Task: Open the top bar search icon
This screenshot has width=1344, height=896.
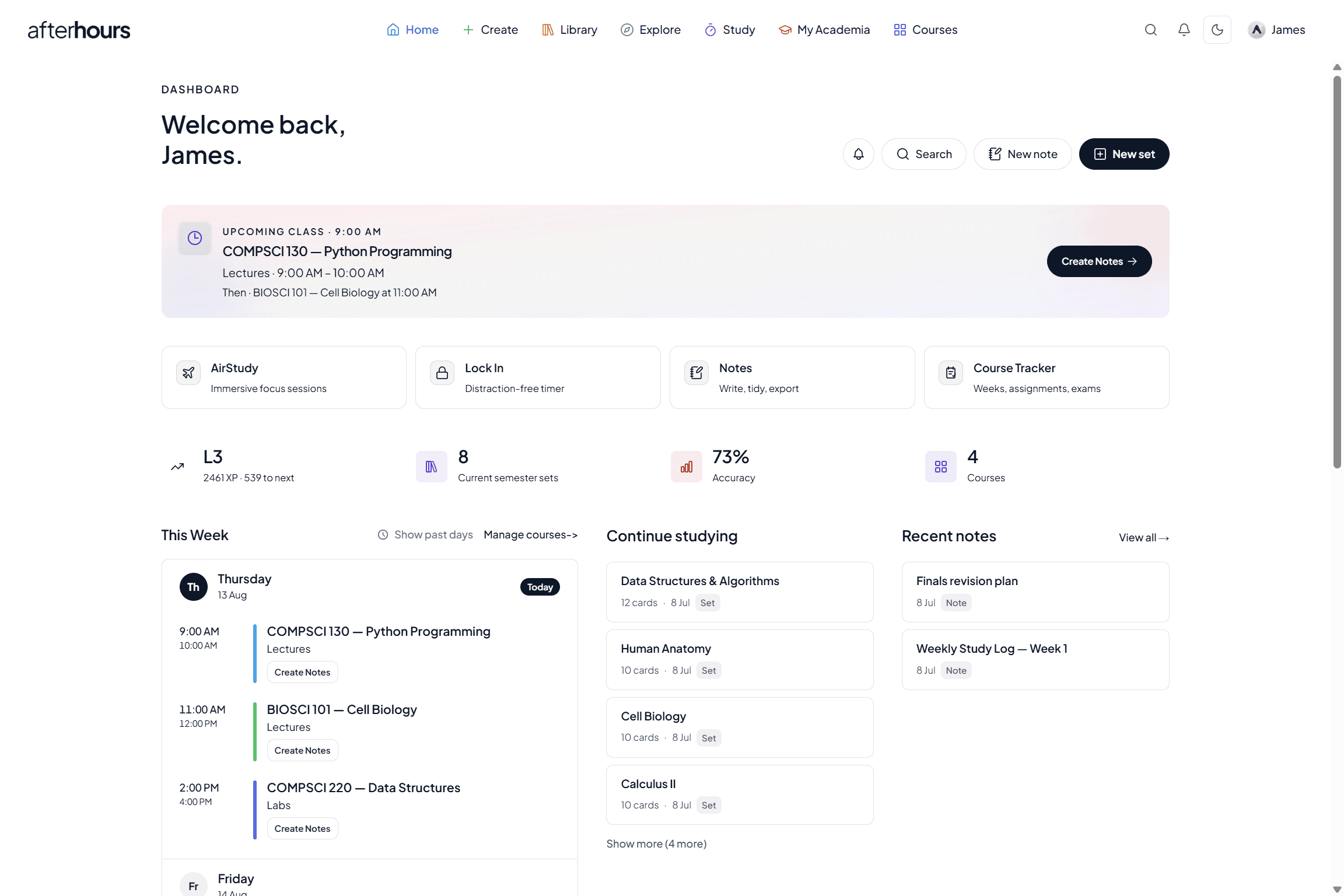Action: [1150, 30]
